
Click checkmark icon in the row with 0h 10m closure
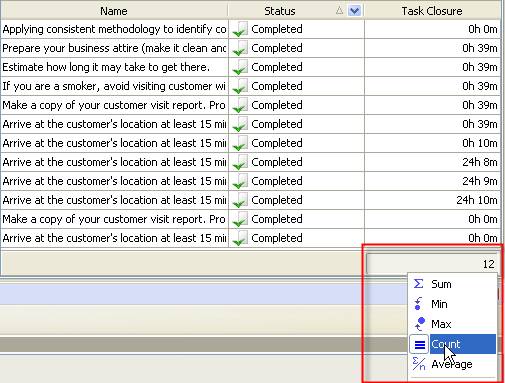(240, 143)
